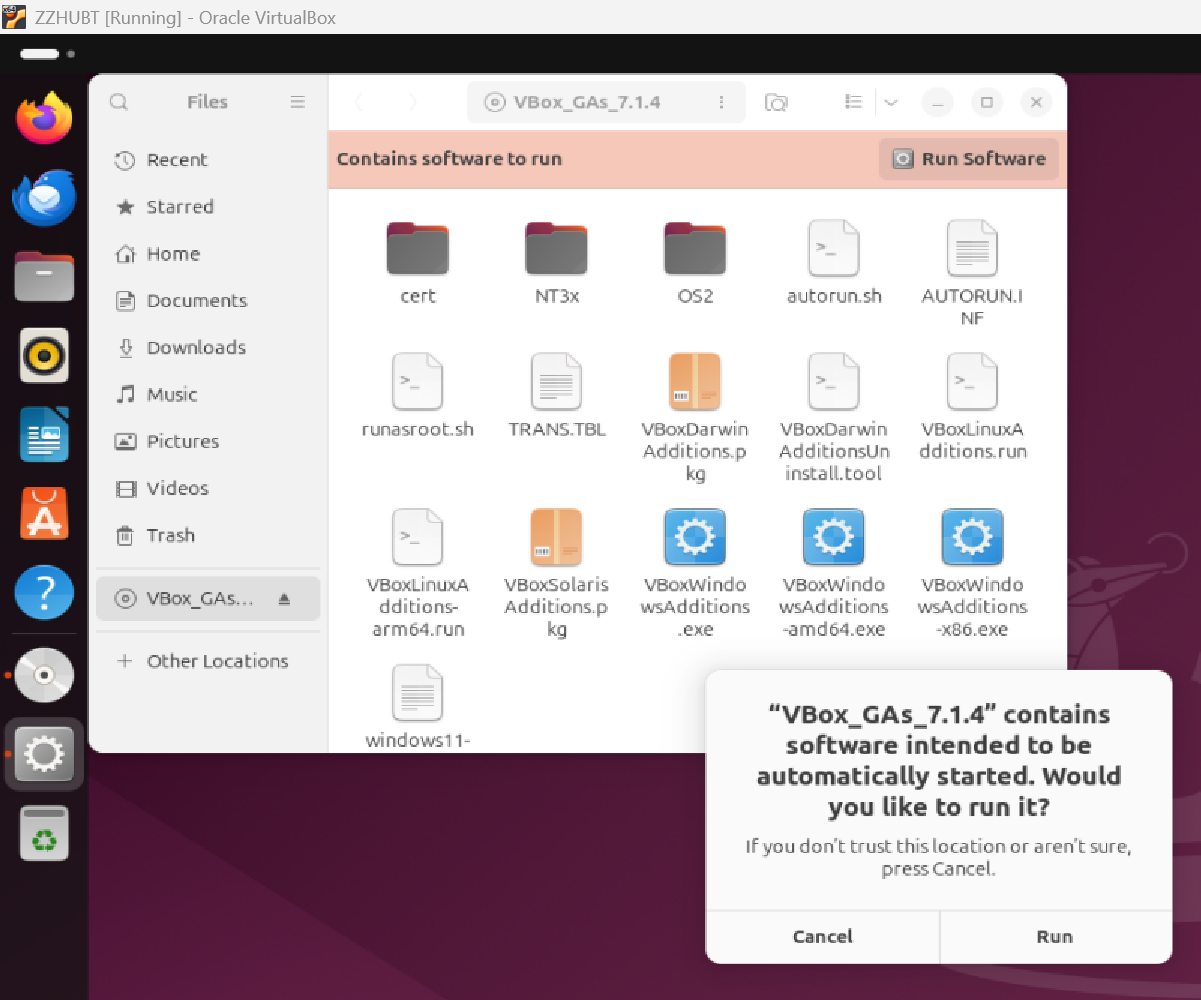This screenshot has width=1201, height=1000.
Task: Launch LibreOffice Writer from the dock
Action: (44, 434)
